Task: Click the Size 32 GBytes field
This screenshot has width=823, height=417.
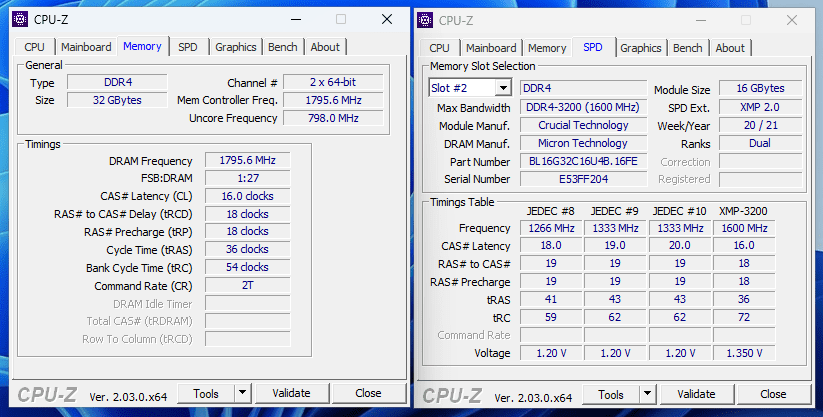Action: tap(118, 100)
